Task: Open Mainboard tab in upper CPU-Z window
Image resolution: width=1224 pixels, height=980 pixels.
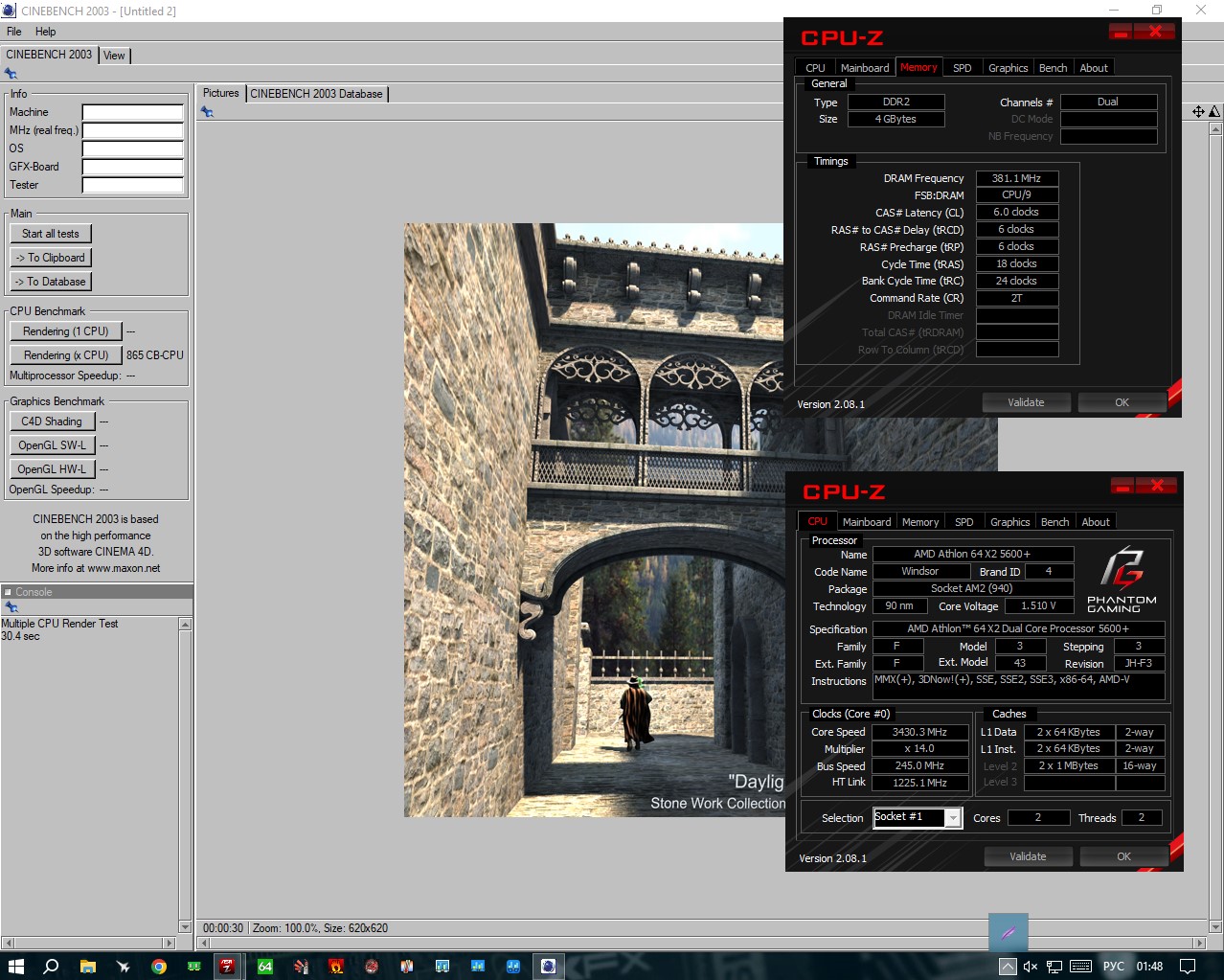Action: [865, 68]
